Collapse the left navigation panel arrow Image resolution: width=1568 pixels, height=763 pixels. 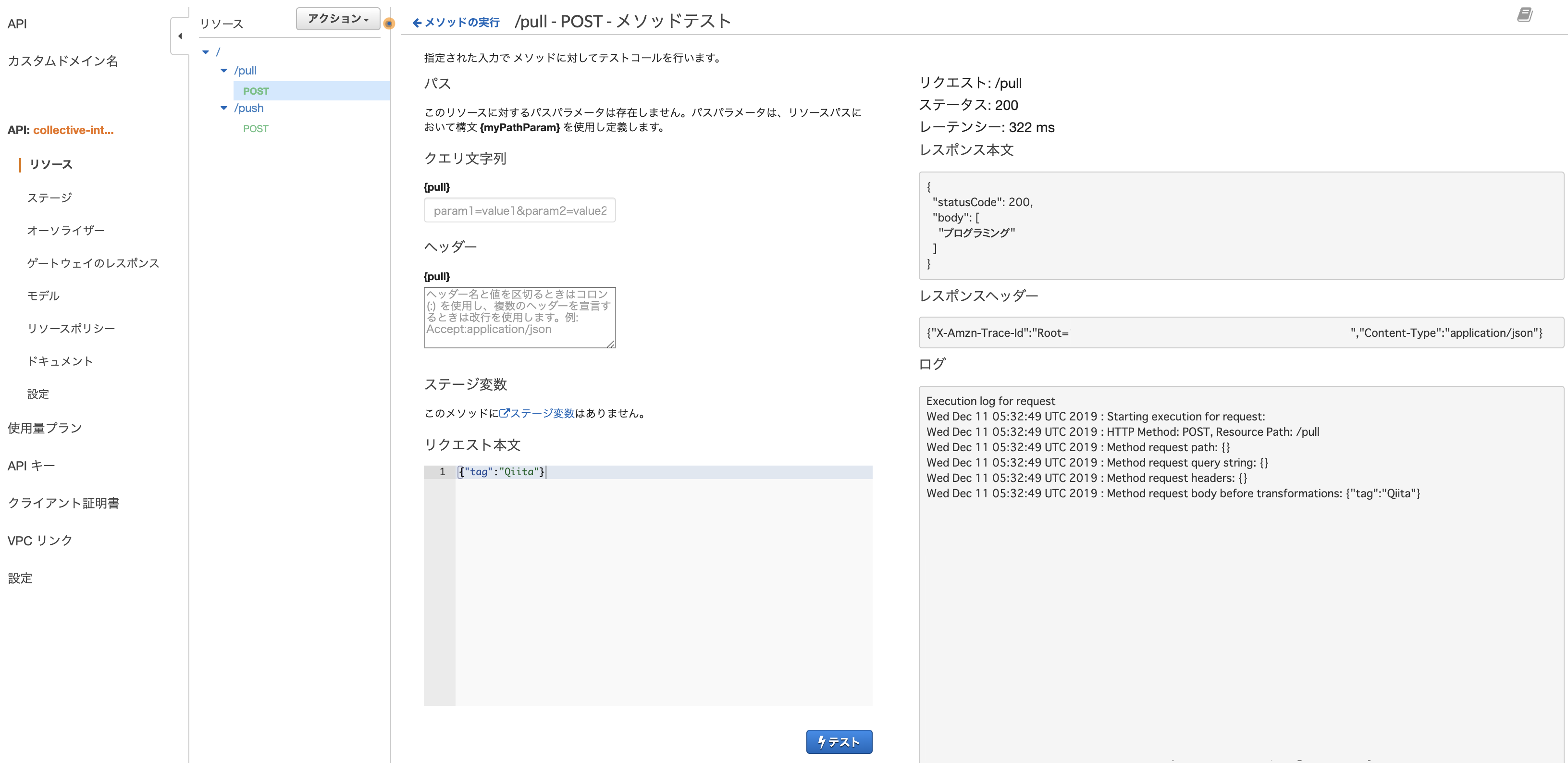point(180,36)
